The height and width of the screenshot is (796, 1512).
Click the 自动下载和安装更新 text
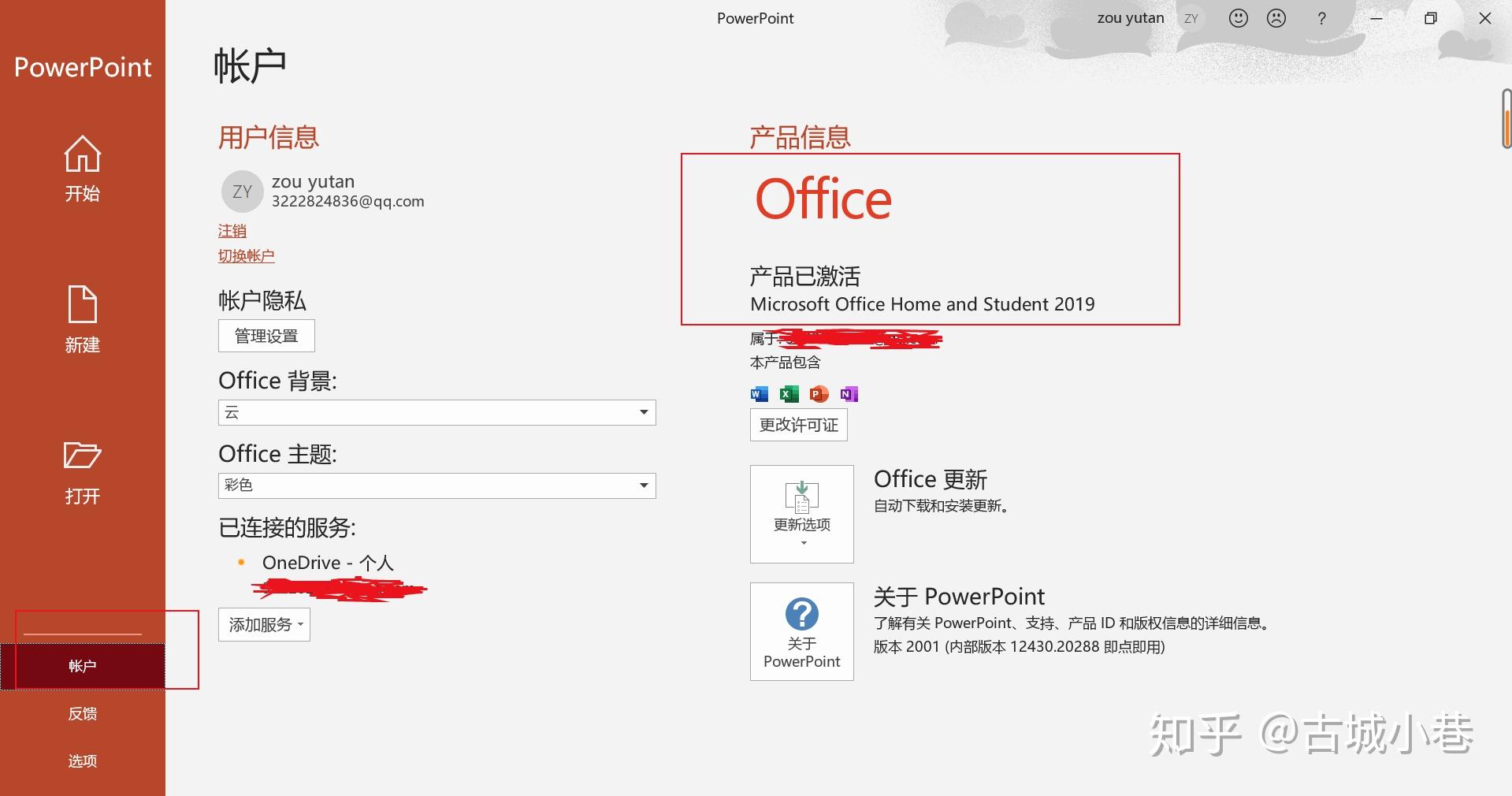click(942, 506)
